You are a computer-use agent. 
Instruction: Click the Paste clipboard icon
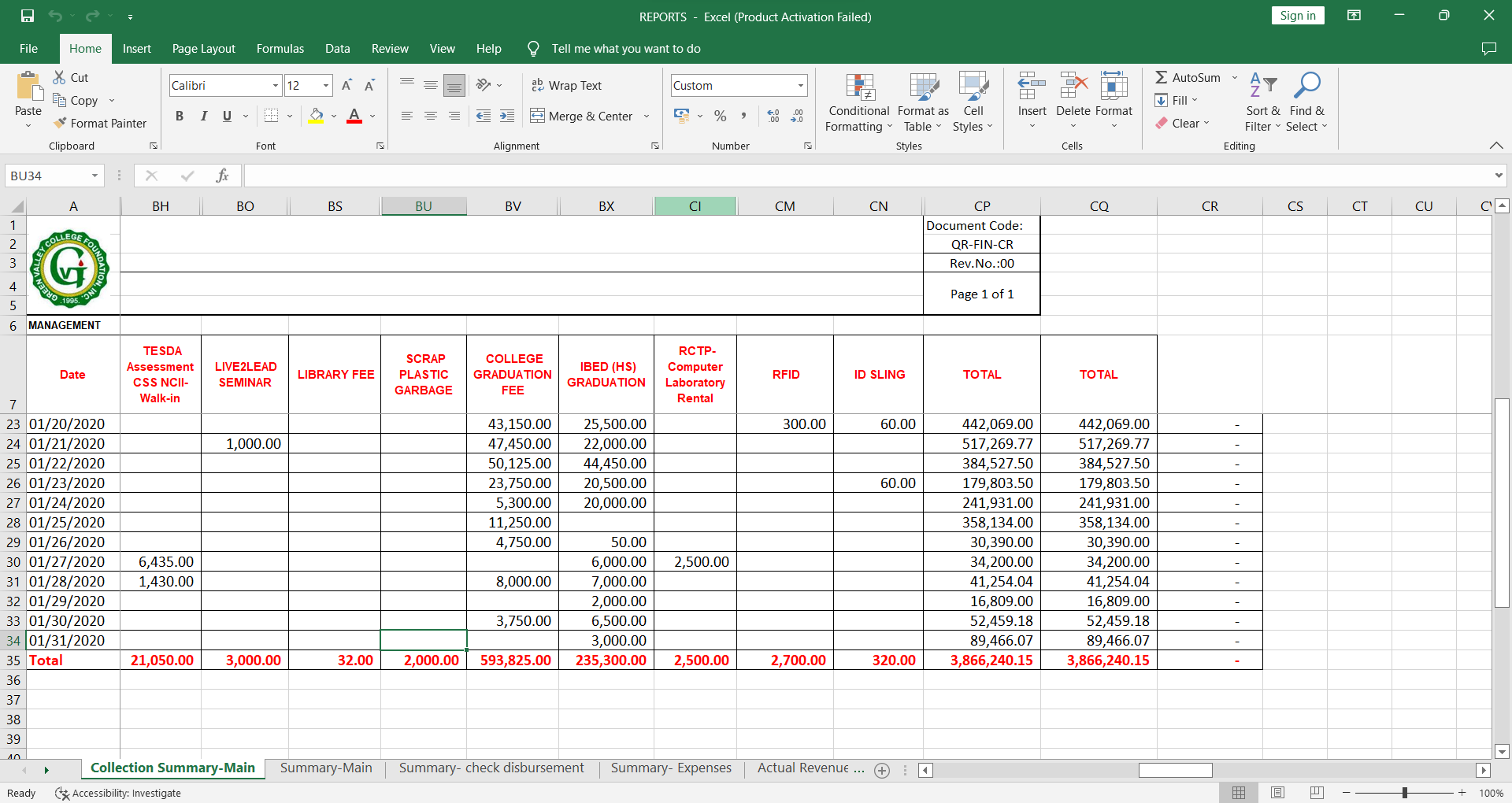click(29, 86)
